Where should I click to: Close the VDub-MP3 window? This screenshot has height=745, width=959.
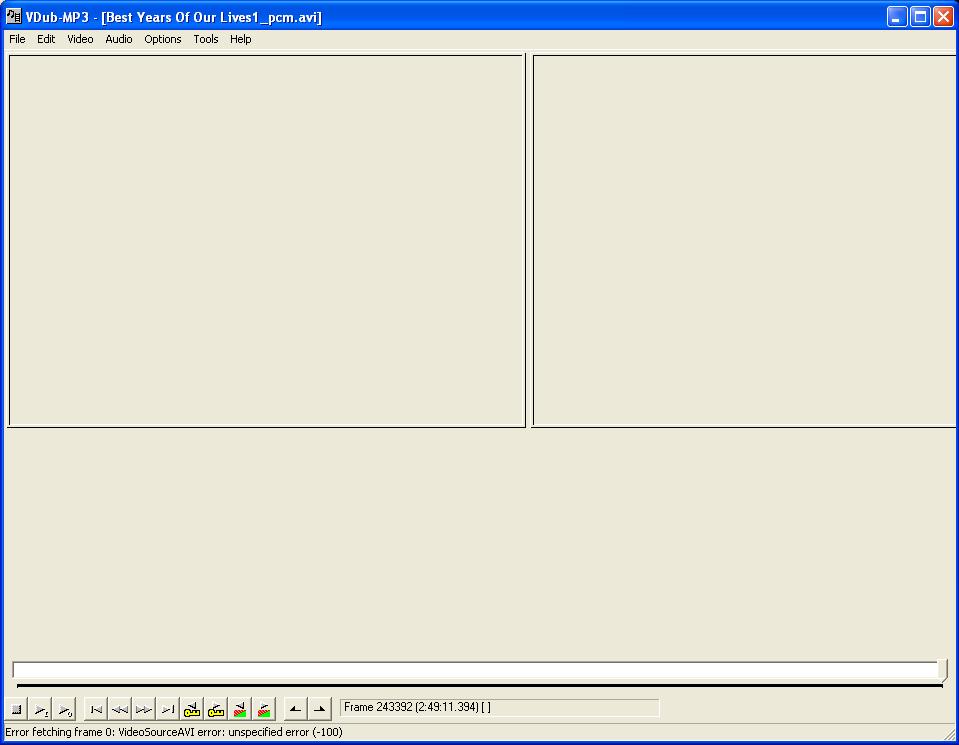[x=943, y=17]
